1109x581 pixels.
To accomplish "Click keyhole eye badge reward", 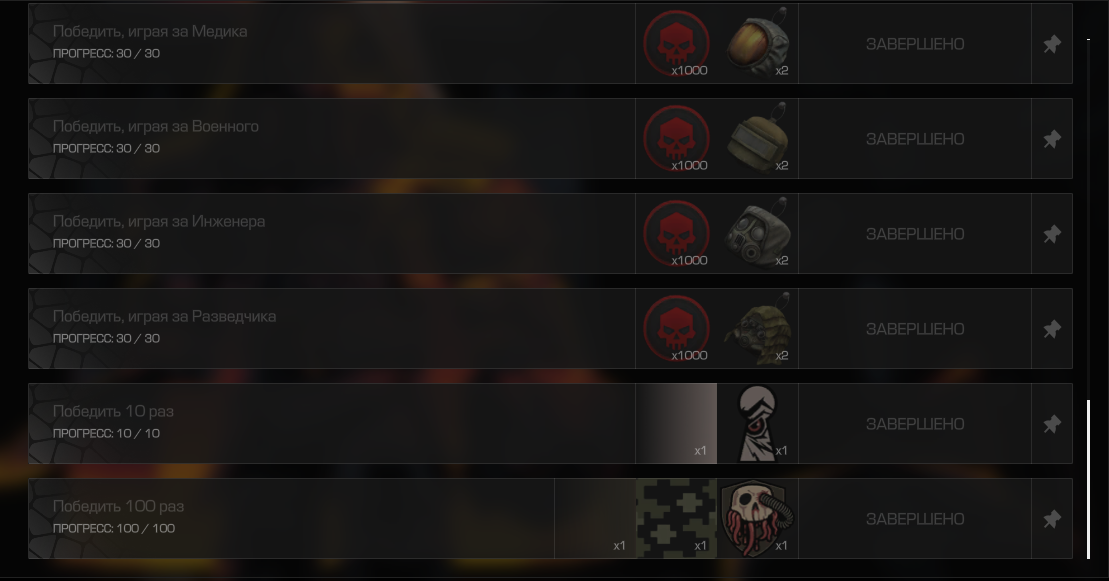I will pyautogui.click(x=757, y=423).
